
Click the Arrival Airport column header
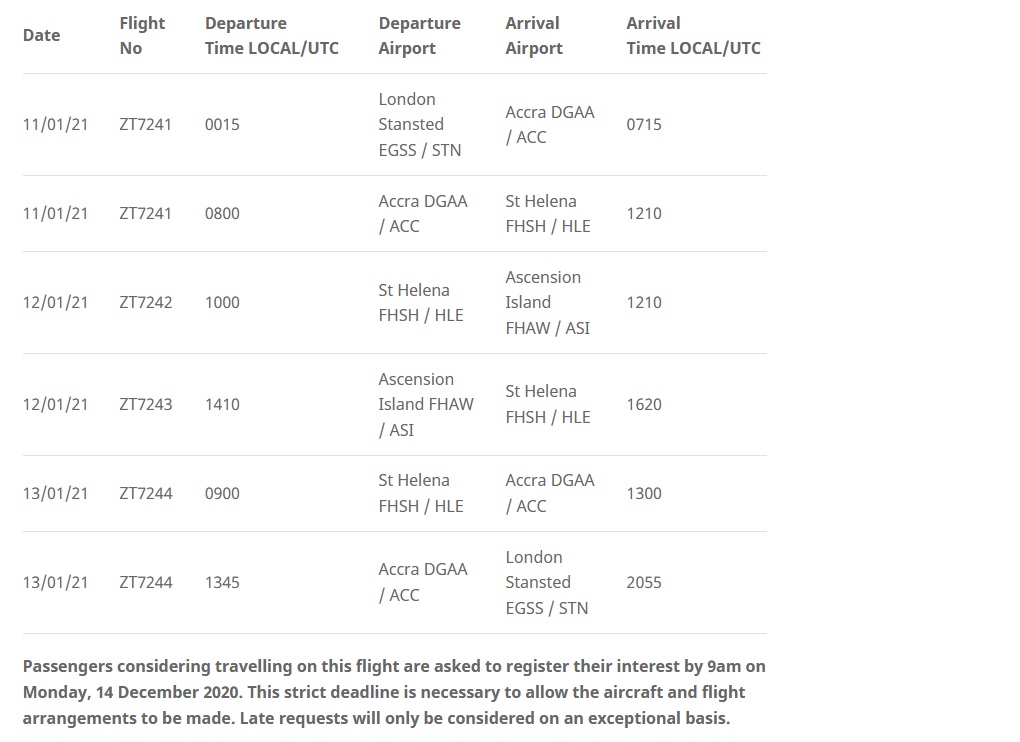(x=534, y=35)
